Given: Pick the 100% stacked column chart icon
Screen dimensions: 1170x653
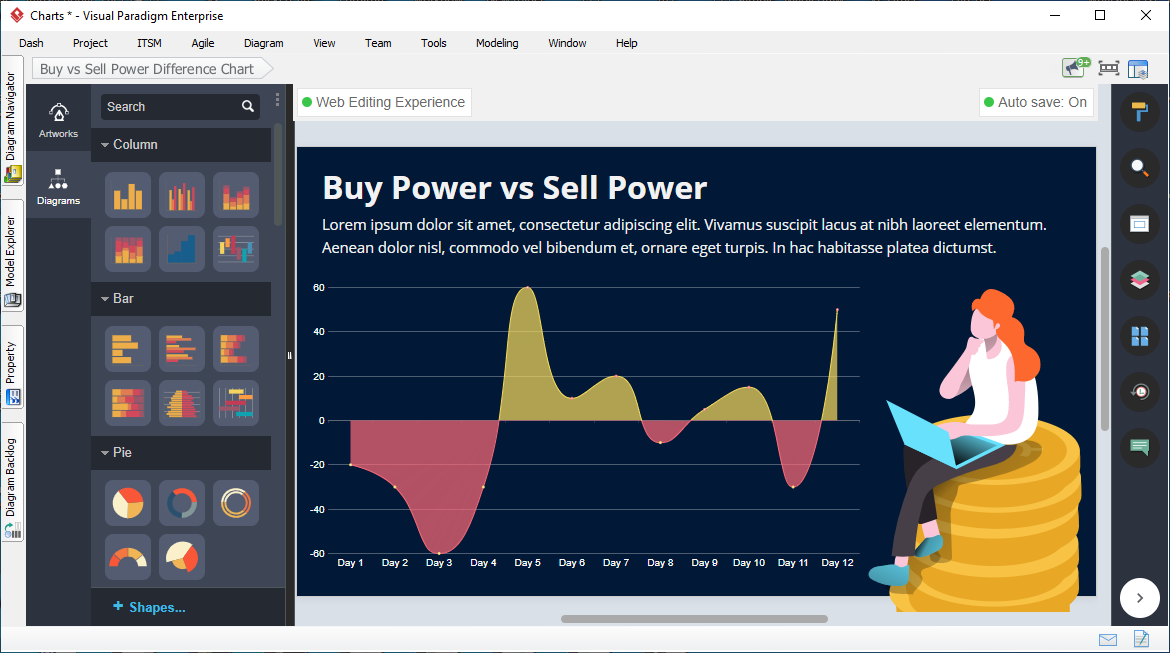Looking at the screenshot, I should coord(128,249).
